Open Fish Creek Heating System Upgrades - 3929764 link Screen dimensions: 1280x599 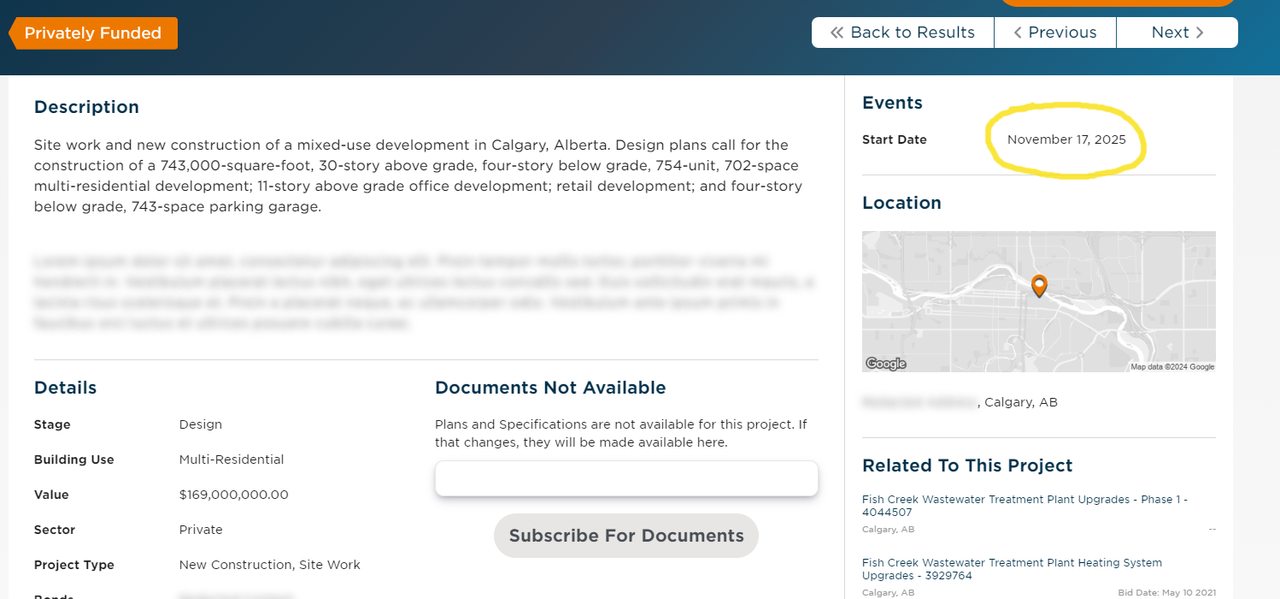1012,569
